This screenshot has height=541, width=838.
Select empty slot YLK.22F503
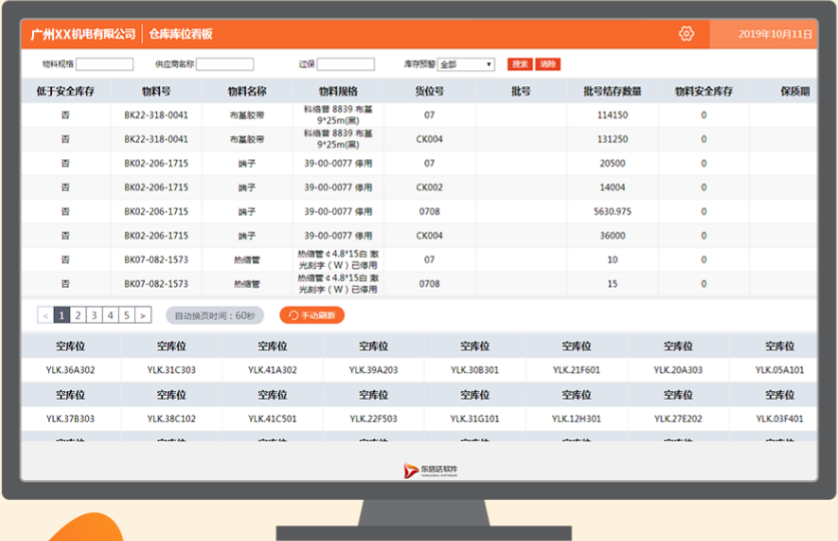tap(374, 419)
